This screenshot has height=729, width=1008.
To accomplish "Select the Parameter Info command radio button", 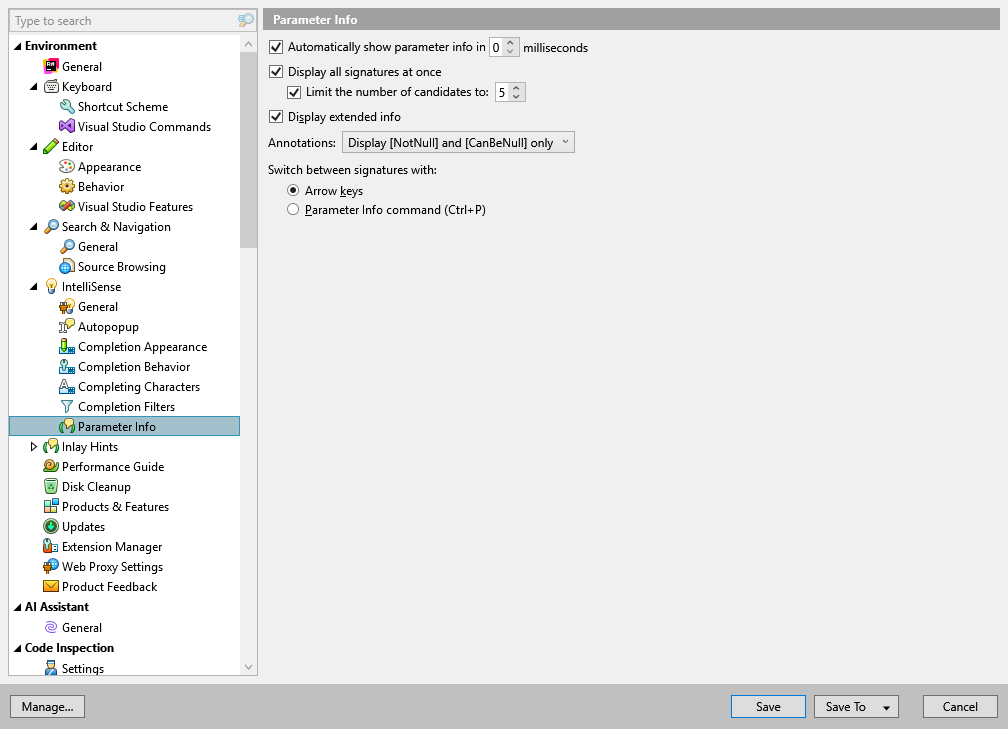I will click(x=294, y=209).
